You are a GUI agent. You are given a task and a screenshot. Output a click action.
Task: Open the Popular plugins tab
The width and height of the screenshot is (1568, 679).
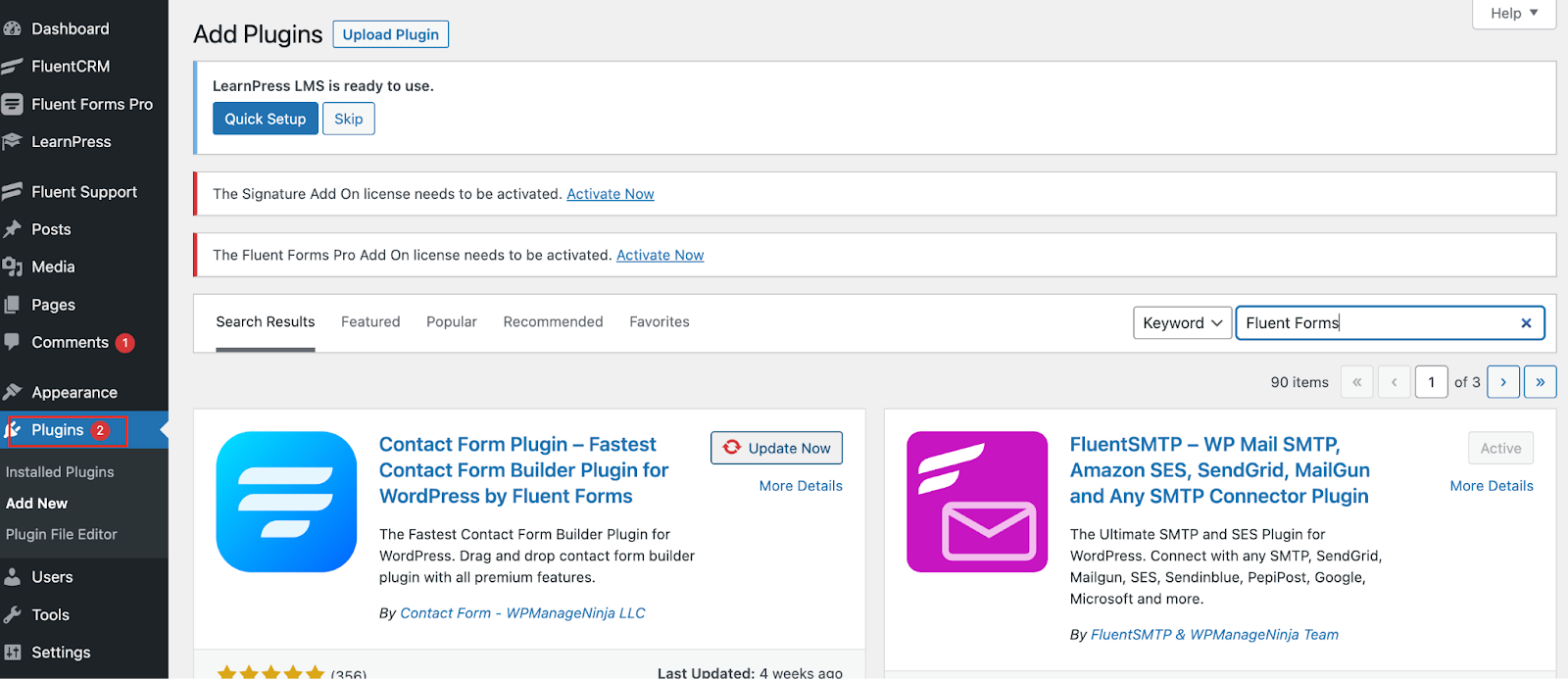[x=452, y=322]
